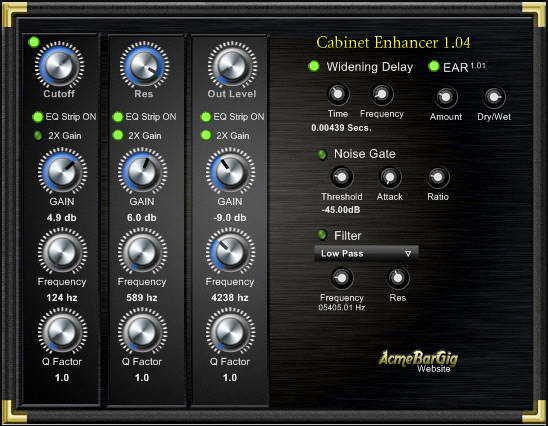548x426 pixels.
Task: Open the Low Pass filter type dropdown
Action: 366,253
